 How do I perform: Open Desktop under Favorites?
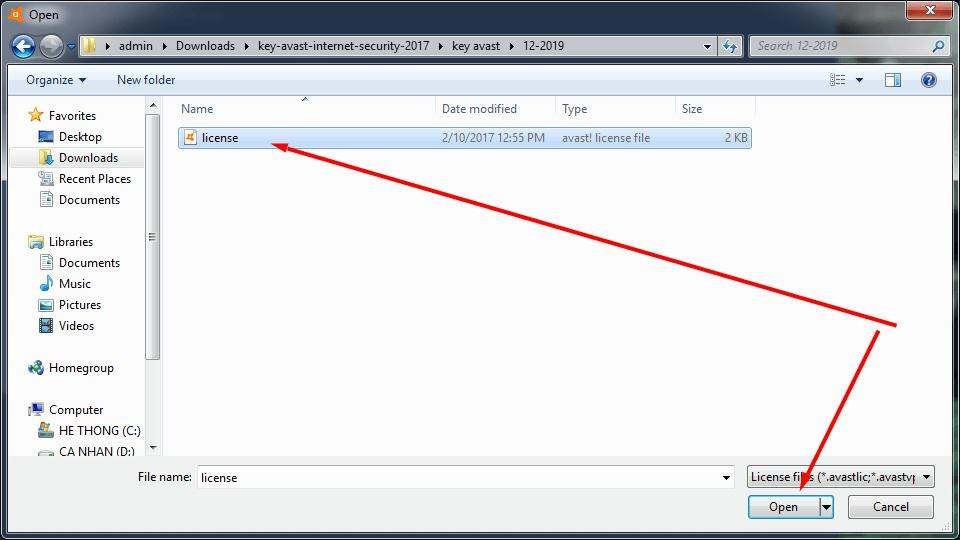[x=80, y=137]
